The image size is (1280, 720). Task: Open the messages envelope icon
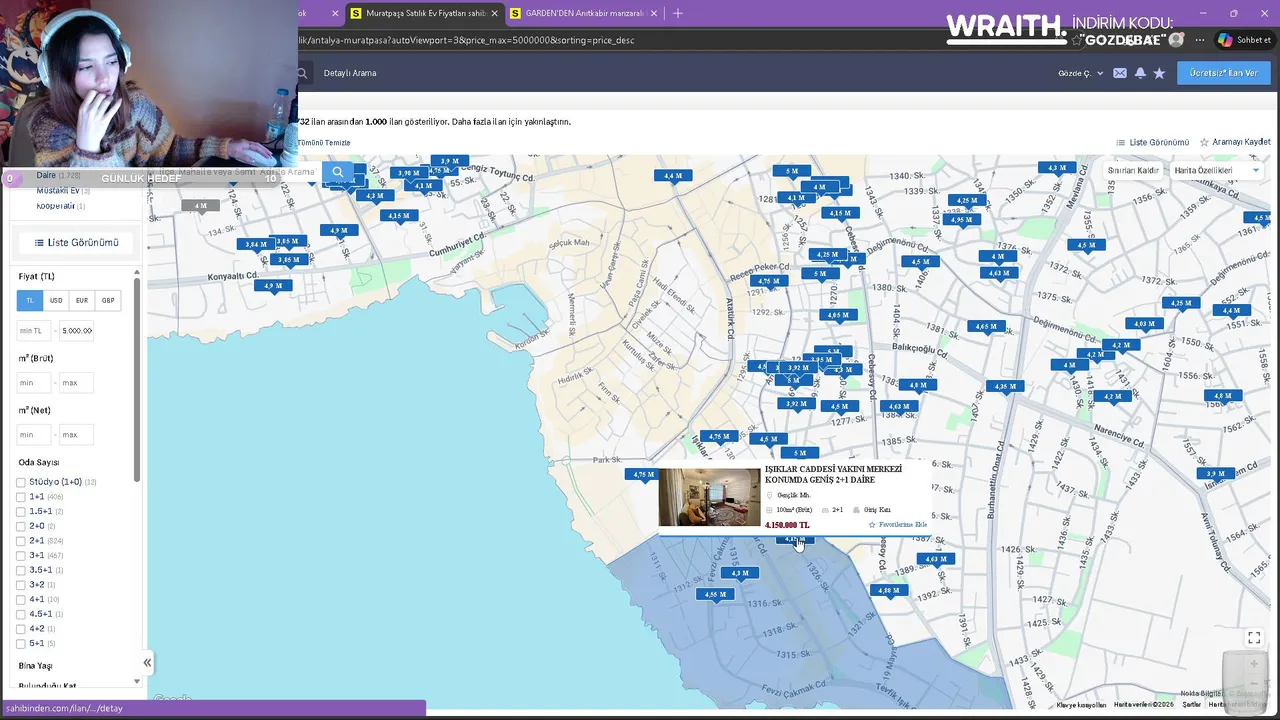(x=1120, y=73)
